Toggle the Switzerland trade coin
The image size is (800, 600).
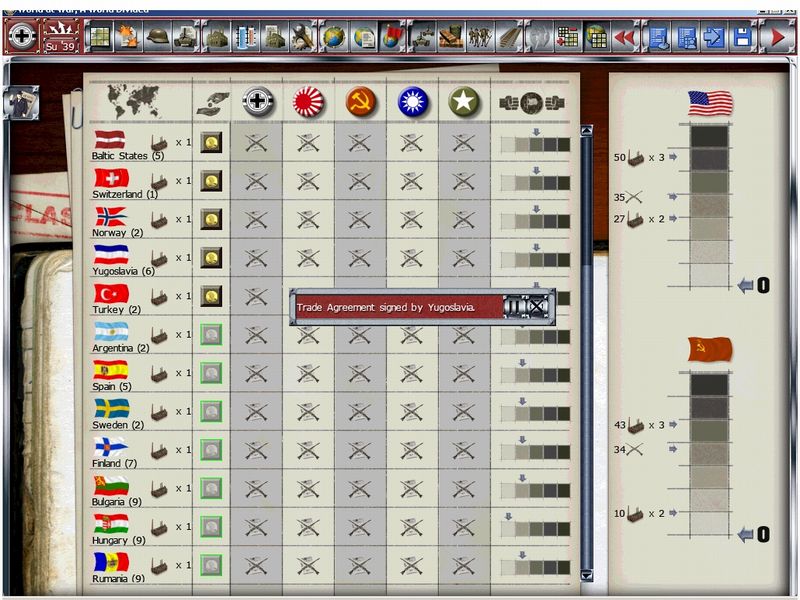click(211, 181)
